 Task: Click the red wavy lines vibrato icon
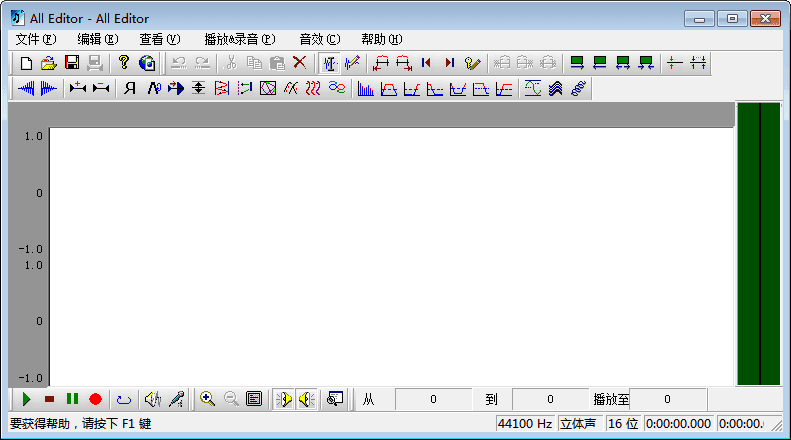point(313,89)
